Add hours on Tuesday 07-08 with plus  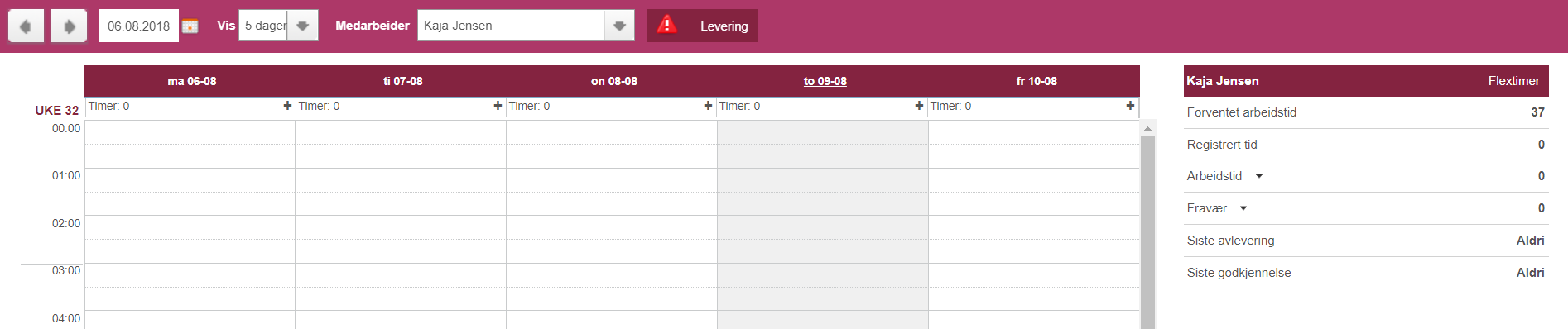coord(498,106)
